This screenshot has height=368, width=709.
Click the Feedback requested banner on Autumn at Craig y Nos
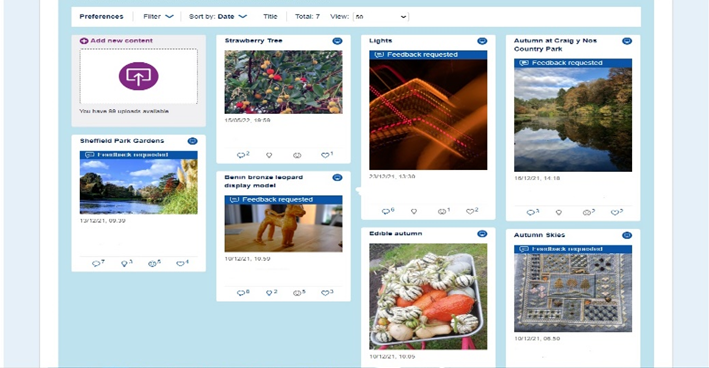[573, 63]
